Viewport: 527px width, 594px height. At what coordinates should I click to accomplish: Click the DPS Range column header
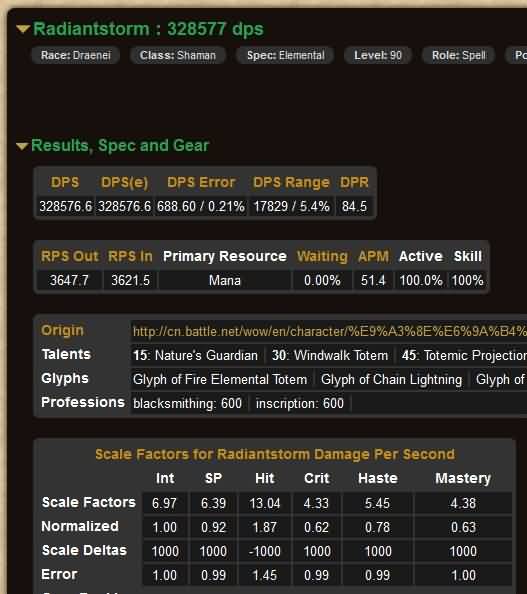pos(291,182)
